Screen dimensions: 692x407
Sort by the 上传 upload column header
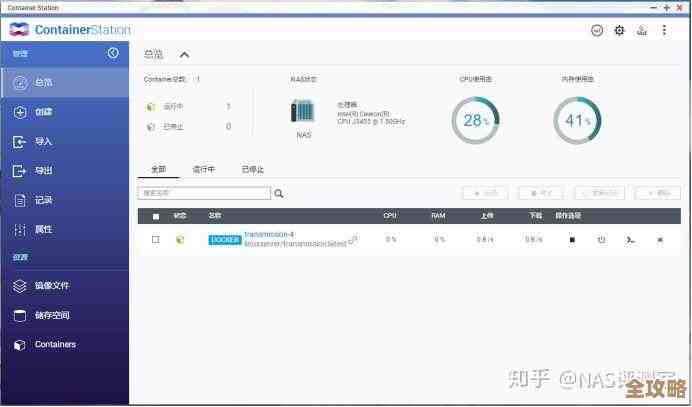pyautogui.click(x=487, y=216)
